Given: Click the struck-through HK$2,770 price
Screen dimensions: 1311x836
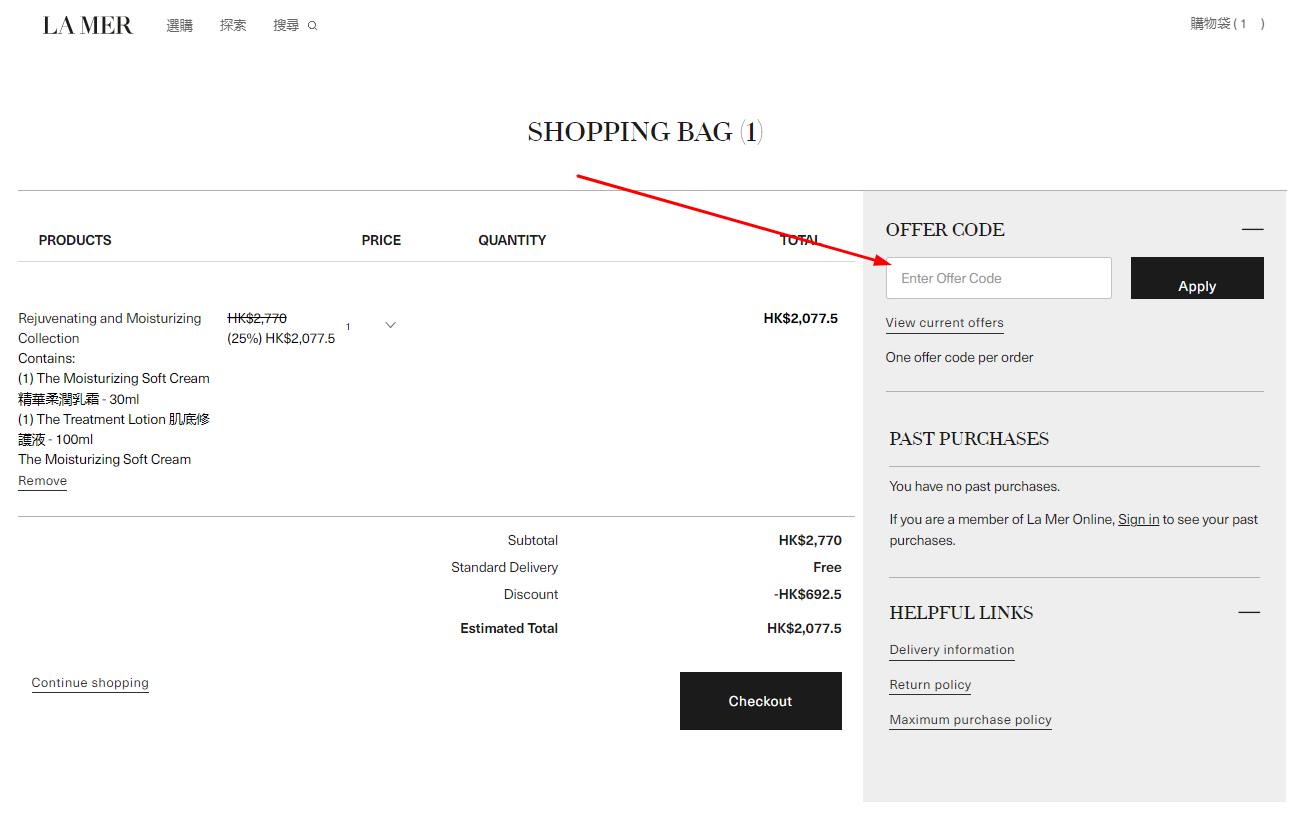Looking at the screenshot, I should point(257,318).
